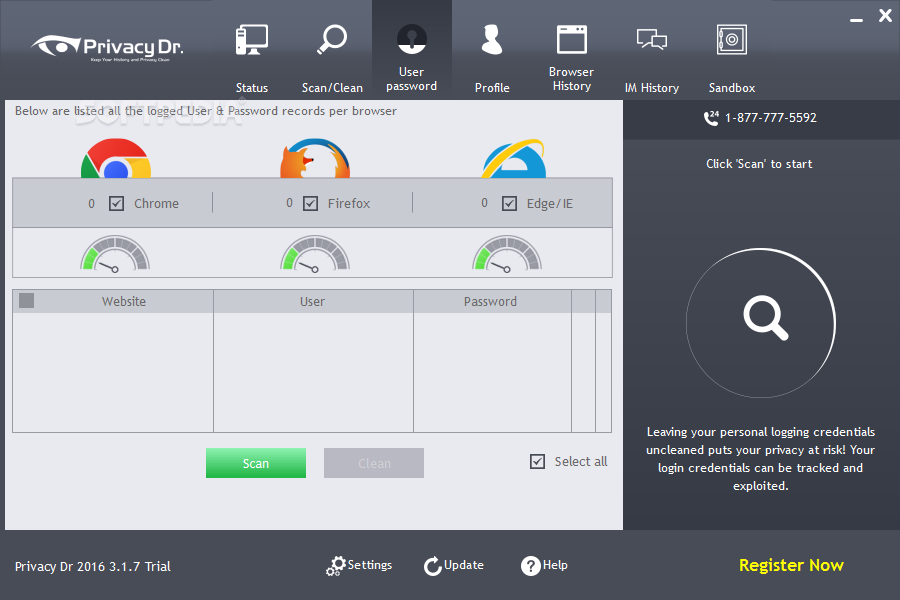Open the Sandbox safe icon
The height and width of the screenshot is (600, 900).
point(732,39)
